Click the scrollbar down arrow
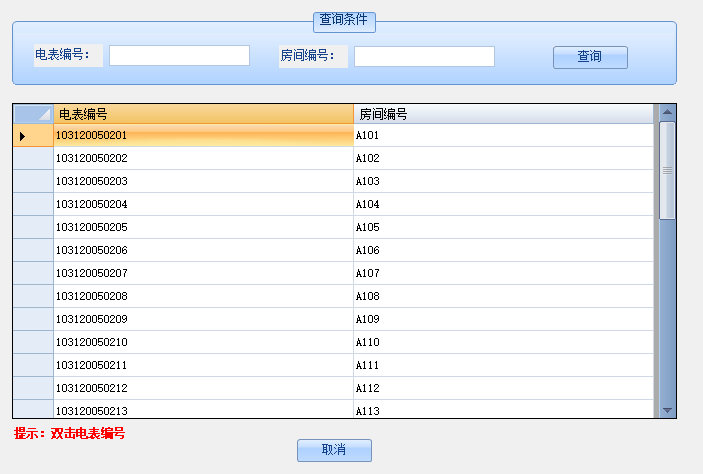The image size is (703, 474). click(x=667, y=410)
